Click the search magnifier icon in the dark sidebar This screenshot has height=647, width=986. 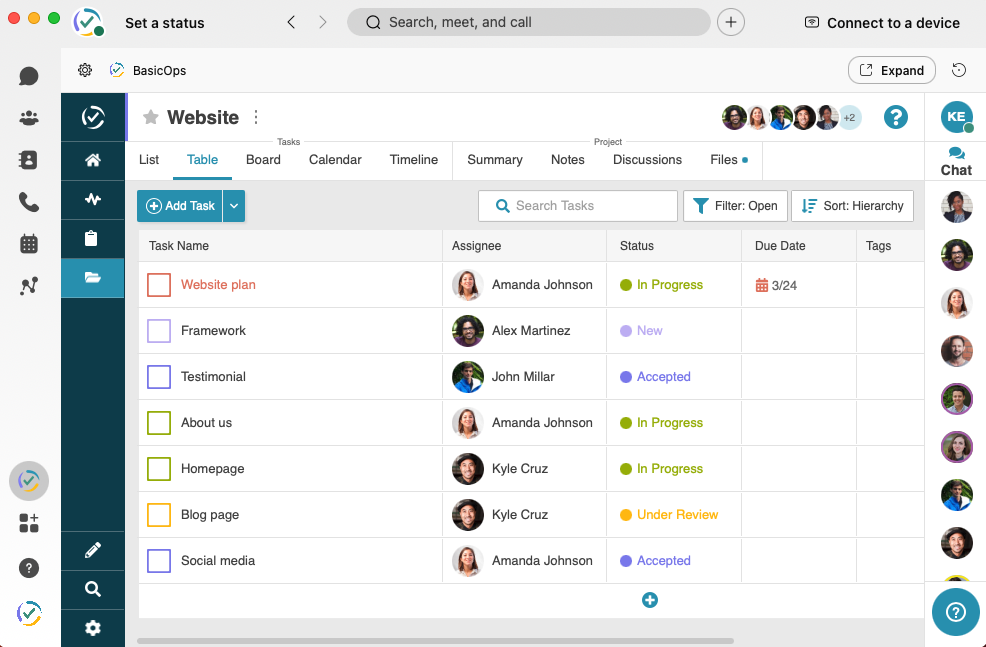[x=92, y=589]
